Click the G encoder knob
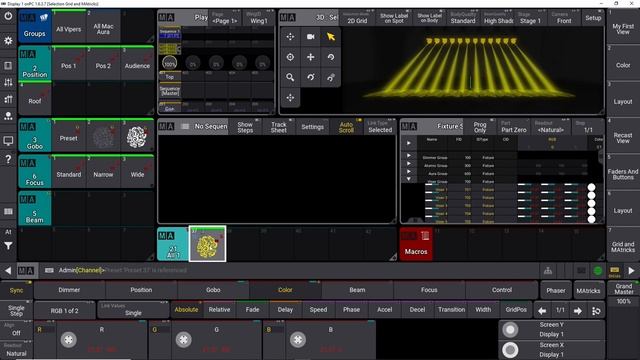Image resolution: width=640 pixels, height=360 pixels. click(184, 340)
